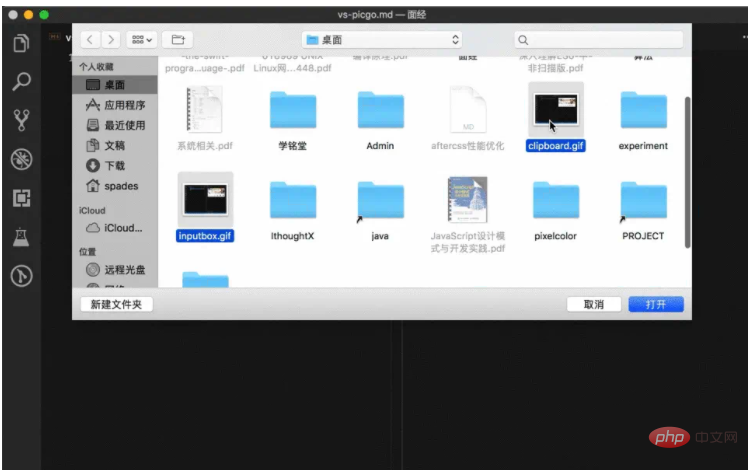Screen dimensions: 748x470
Task: Select 应用程序 in the sidebar
Action: (x=114, y=105)
